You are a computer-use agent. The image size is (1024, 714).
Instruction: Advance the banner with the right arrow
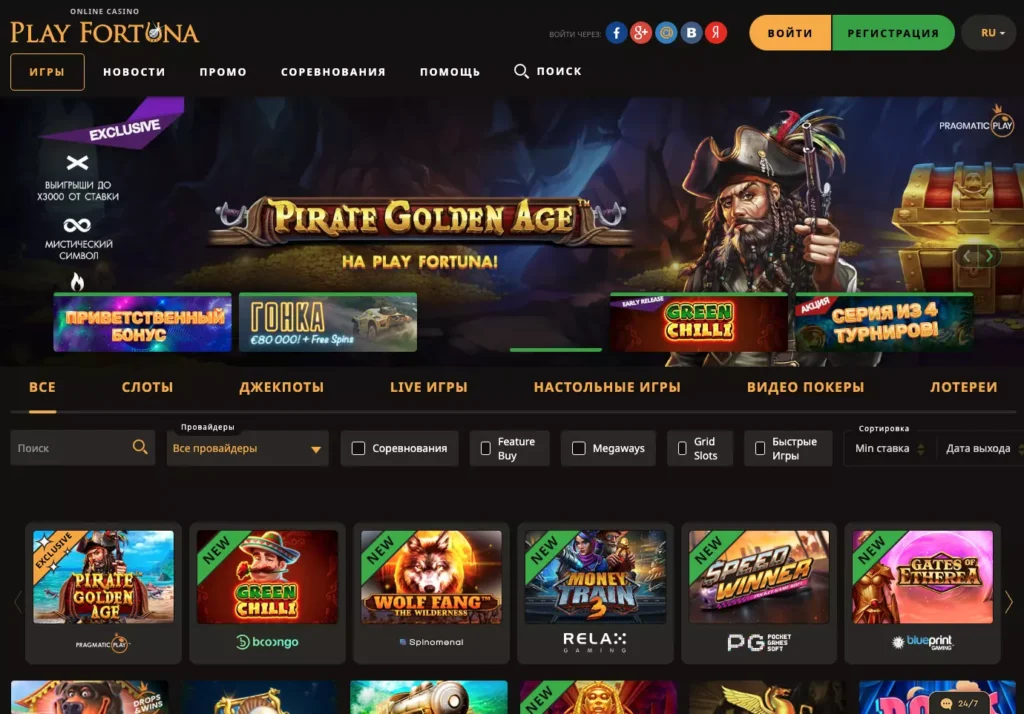point(989,256)
